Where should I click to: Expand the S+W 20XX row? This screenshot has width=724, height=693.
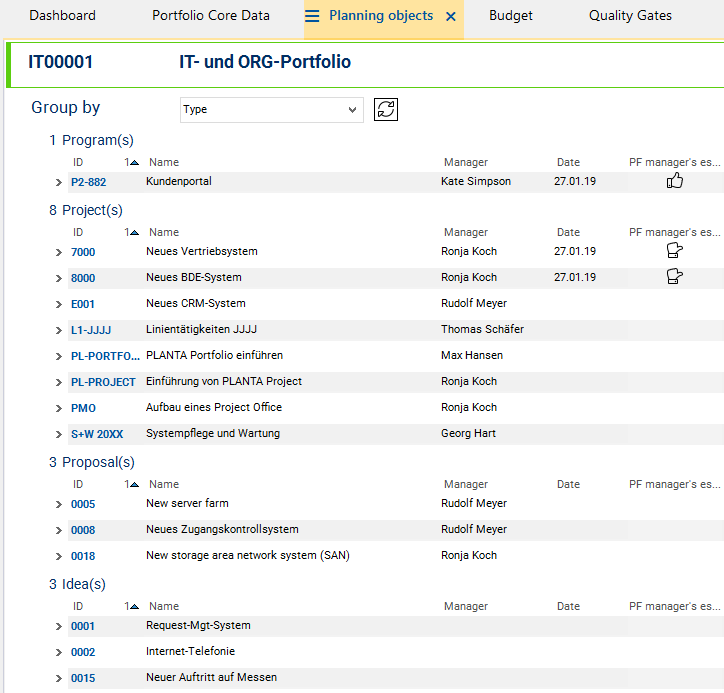tap(59, 434)
